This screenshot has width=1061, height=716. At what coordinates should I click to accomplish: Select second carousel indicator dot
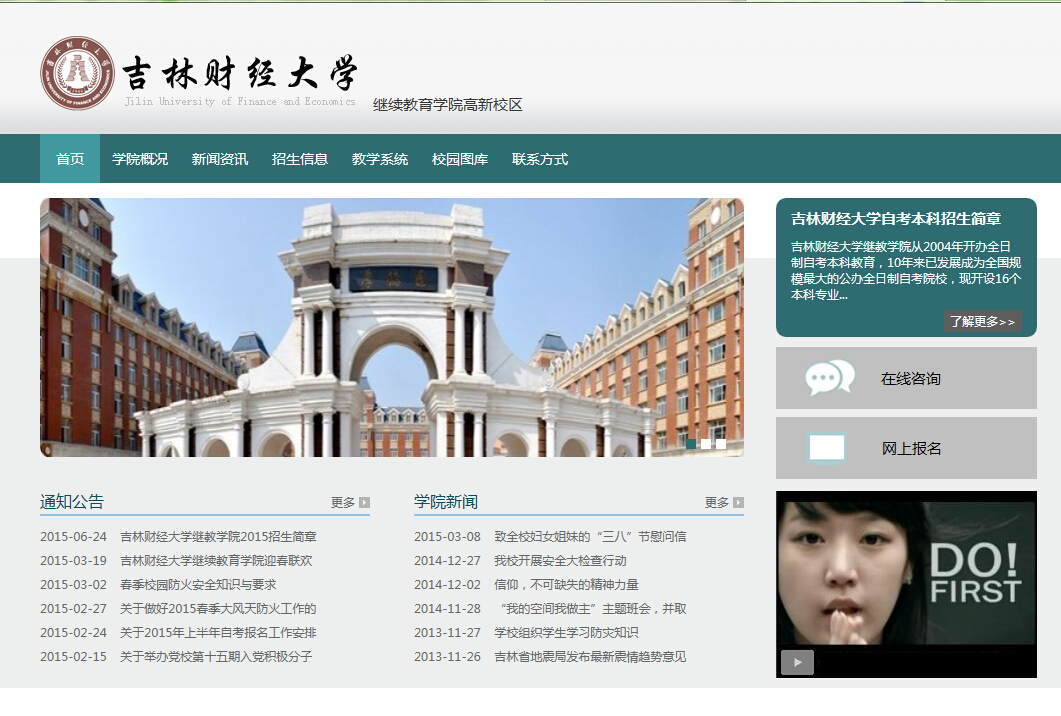tap(706, 444)
